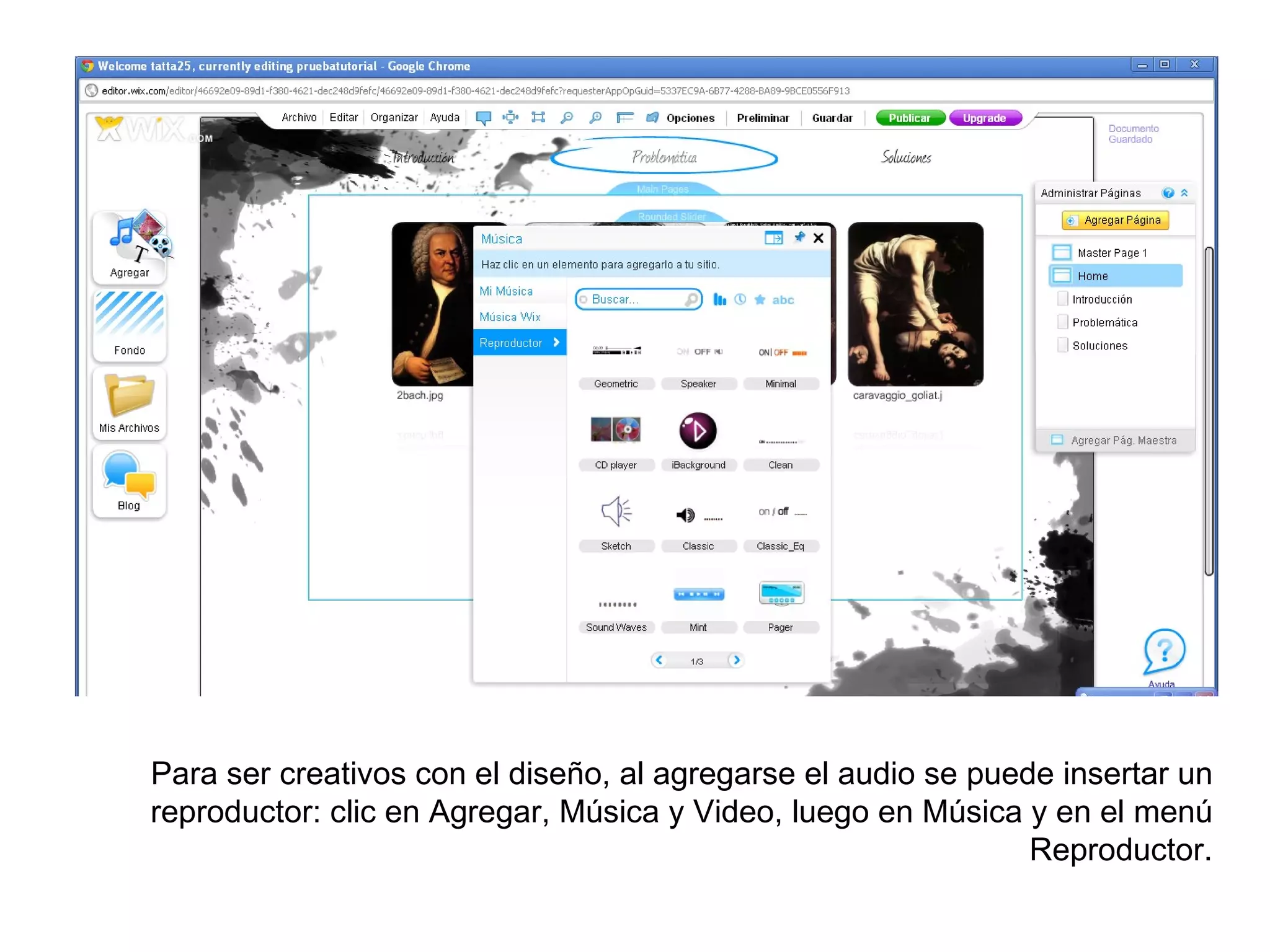Click the green Publicar button
1270x952 pixels.
pyautogui.click(x=910, y=118)
